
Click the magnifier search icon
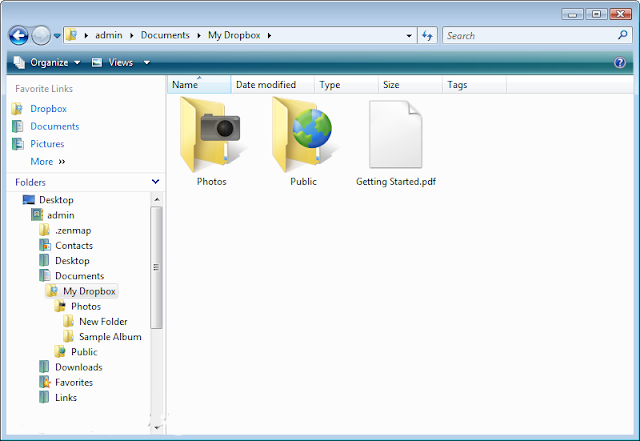[x=623, y=35]
